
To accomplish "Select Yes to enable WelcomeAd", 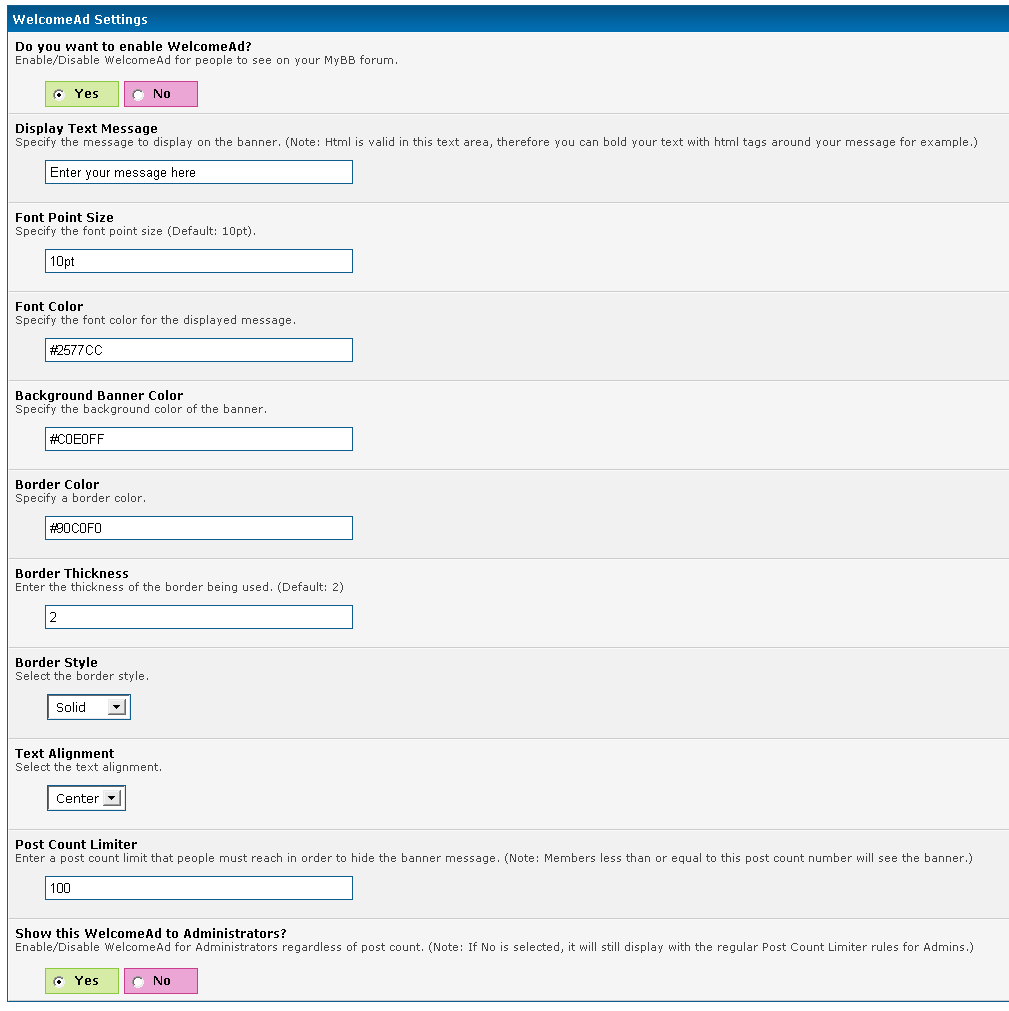I will (x=59, y=95).
